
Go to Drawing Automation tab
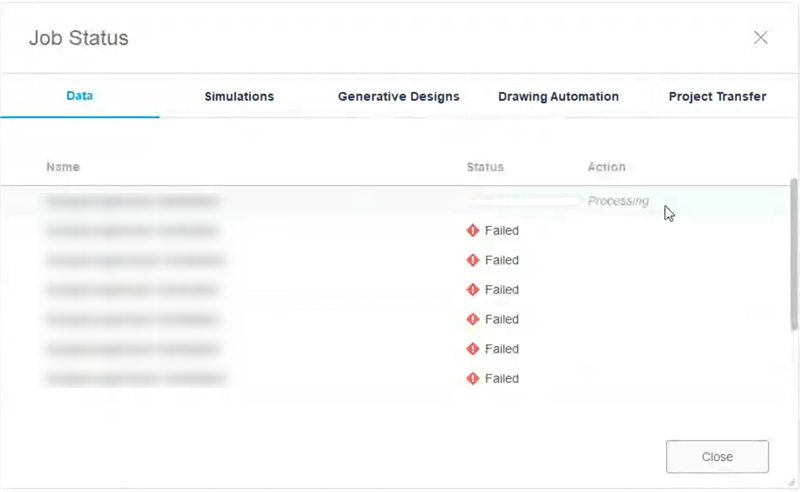[x=558, y=96]
